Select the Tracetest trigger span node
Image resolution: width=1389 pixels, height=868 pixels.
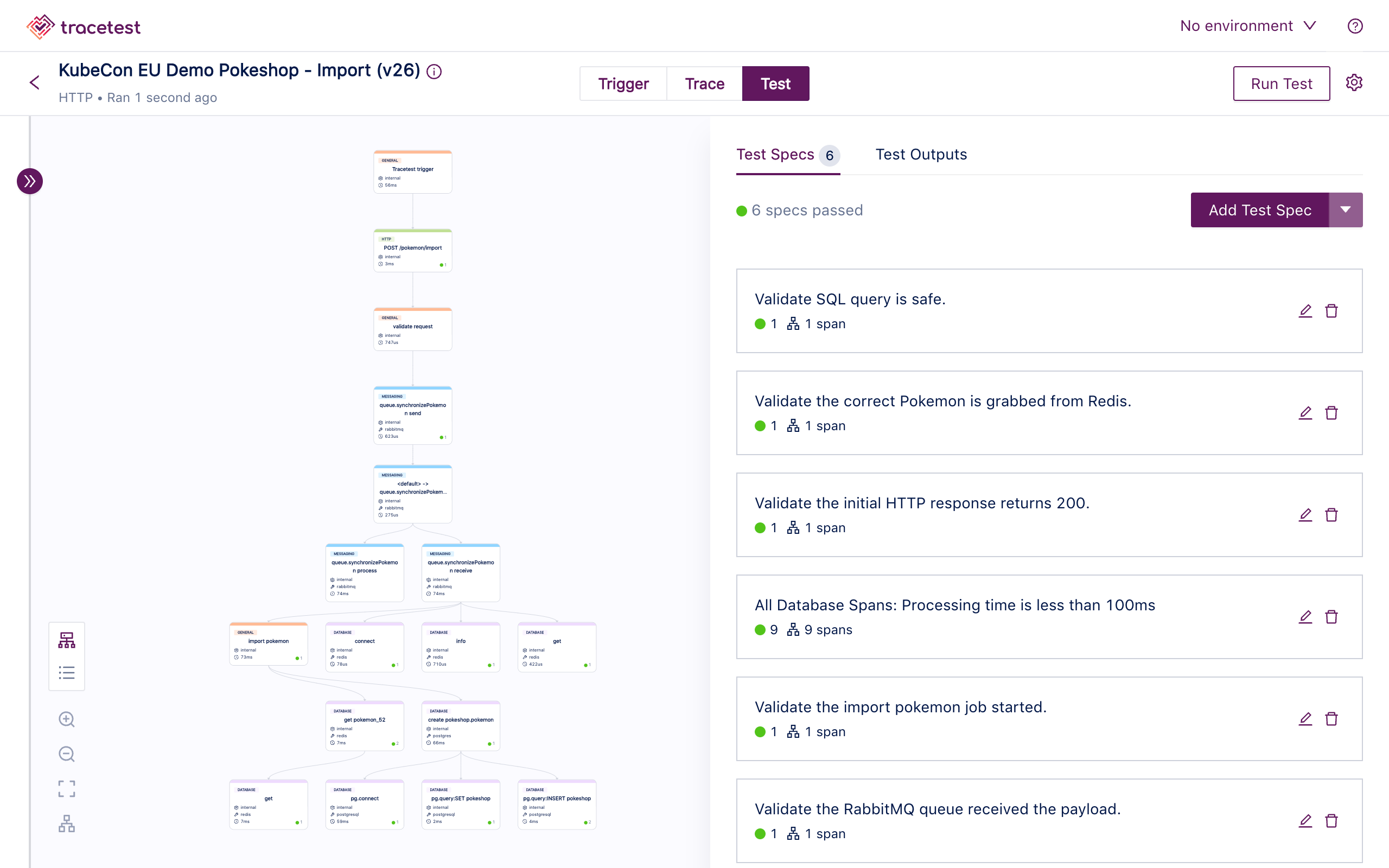(x=413, y=171)
